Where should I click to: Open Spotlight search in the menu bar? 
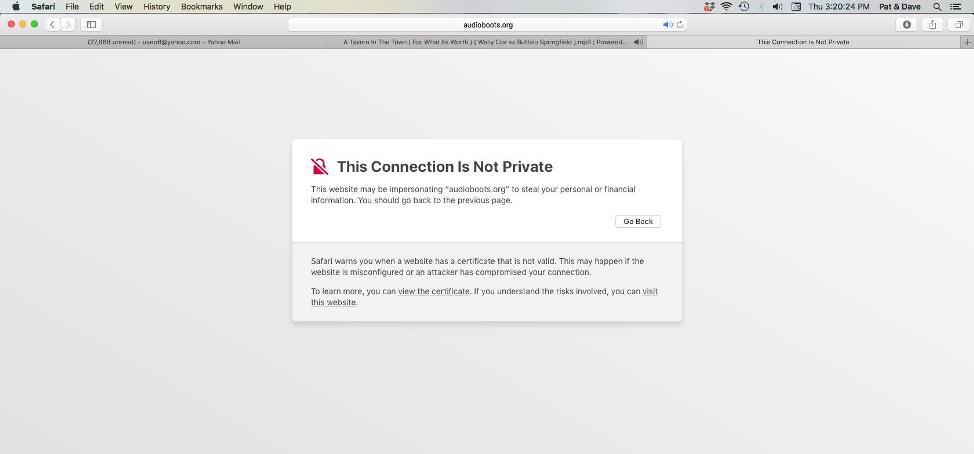tap(937, 7)
